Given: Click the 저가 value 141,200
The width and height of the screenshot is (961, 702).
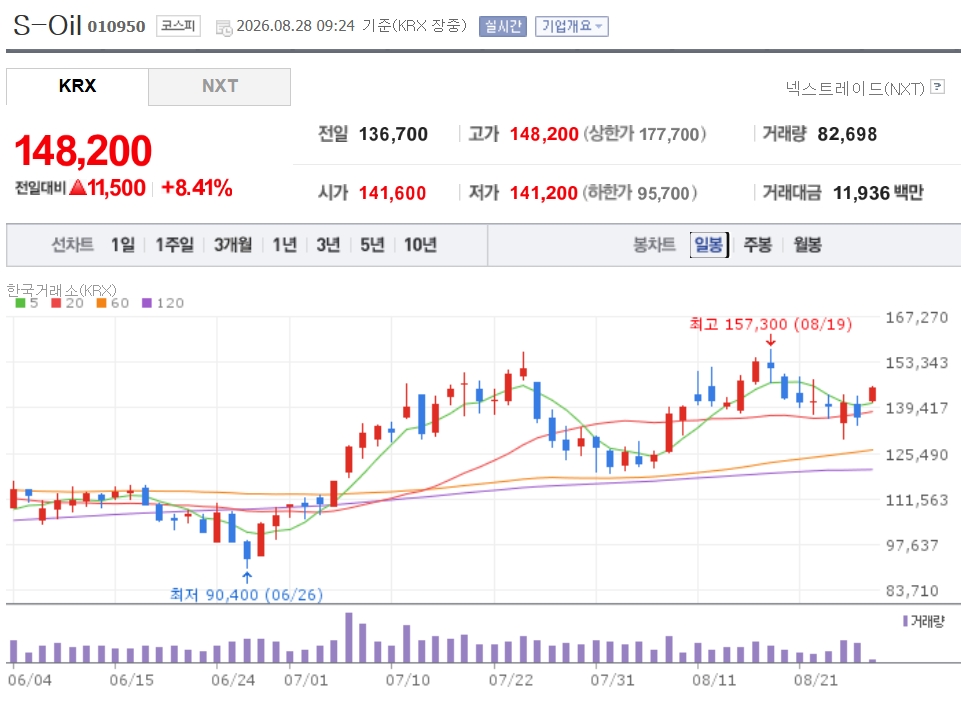Looking at the screenshot, I should coord(544,193).
